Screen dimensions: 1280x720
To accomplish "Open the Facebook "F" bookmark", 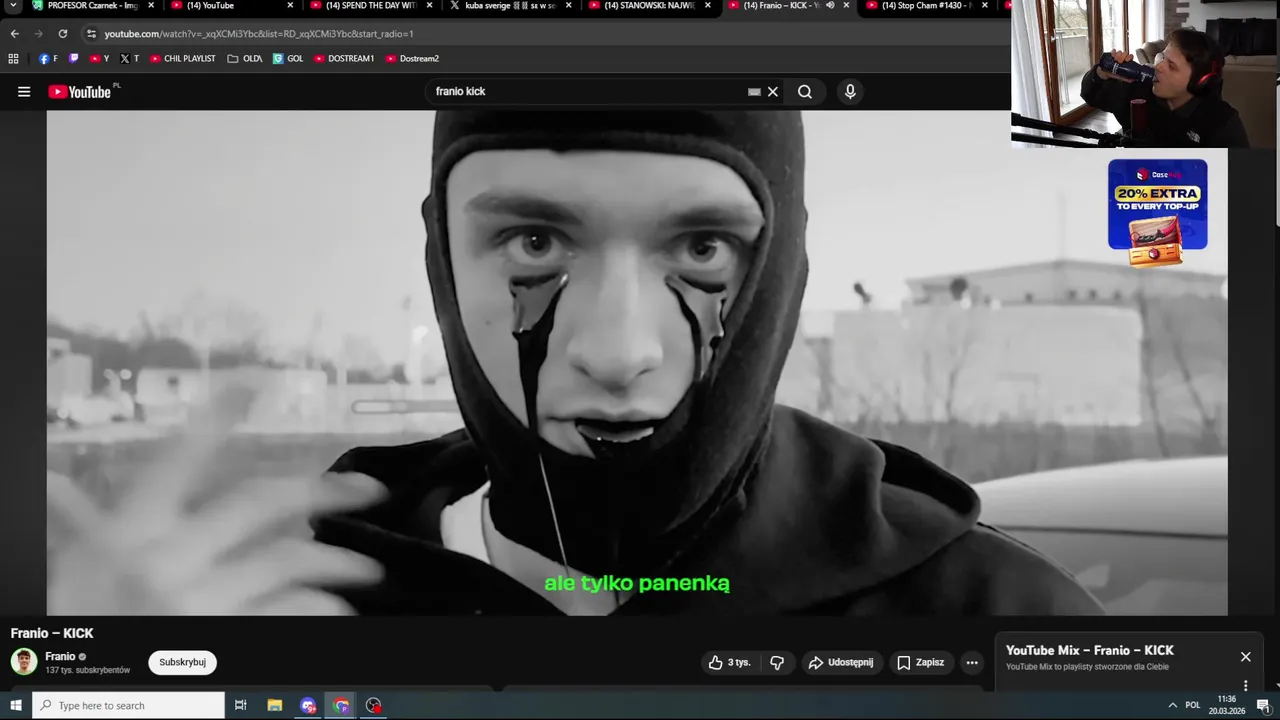I will click(x=48, y=59).
